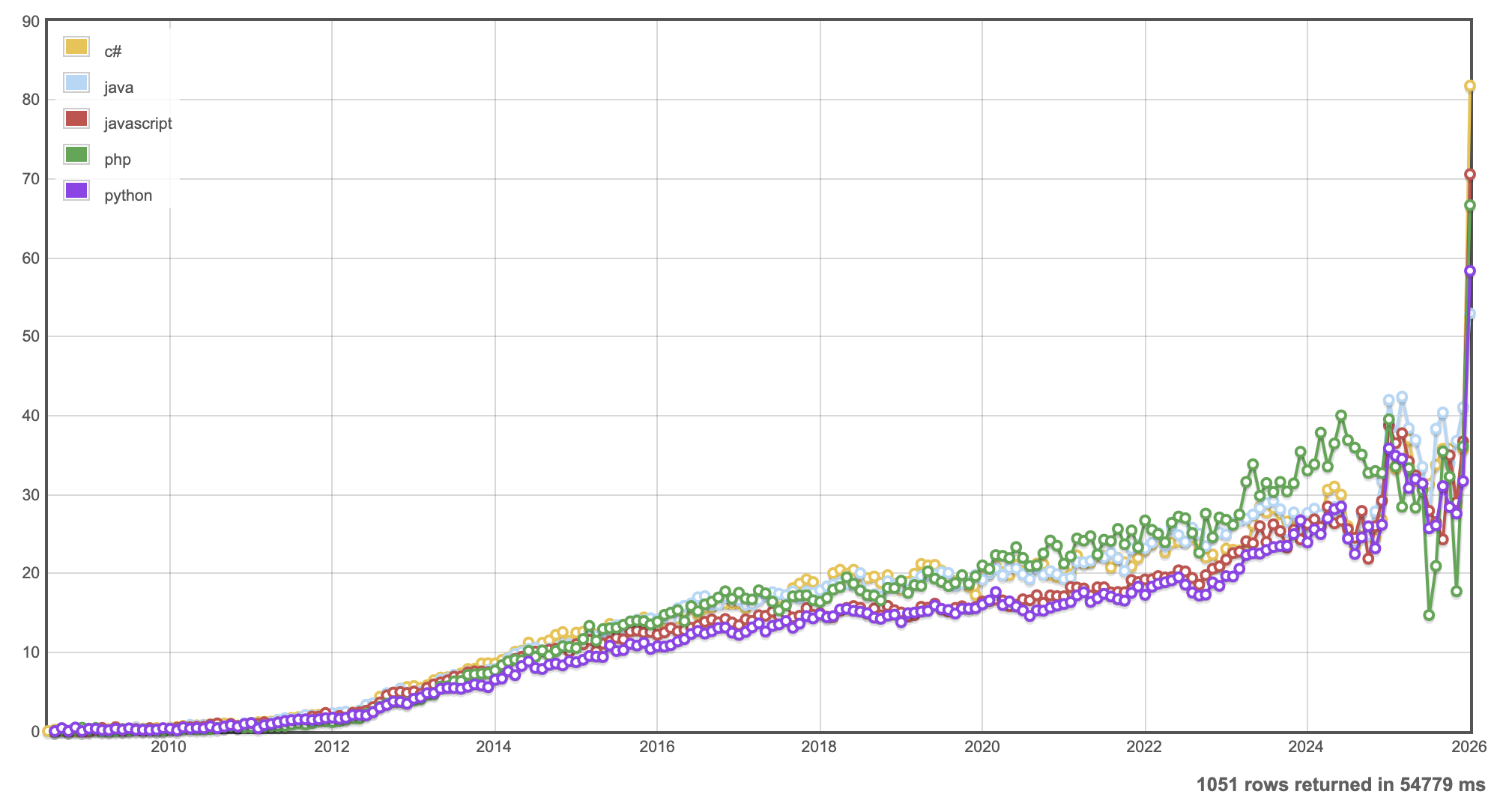This screenshot has height=812, width=1509.
Task: Click the java light-blue legend swatch
Action: 76,83
